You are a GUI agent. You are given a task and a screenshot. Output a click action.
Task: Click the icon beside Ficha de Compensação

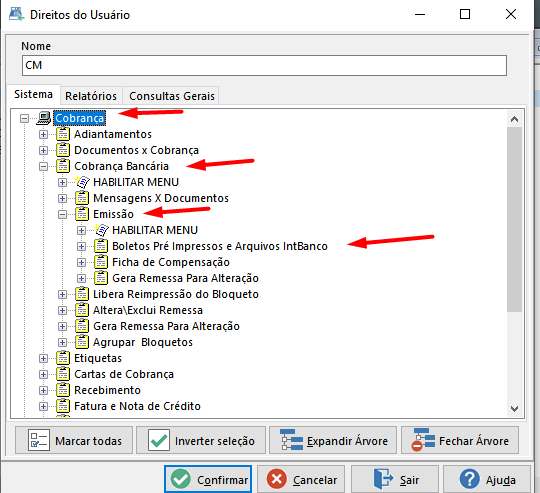tap(101, 262)
